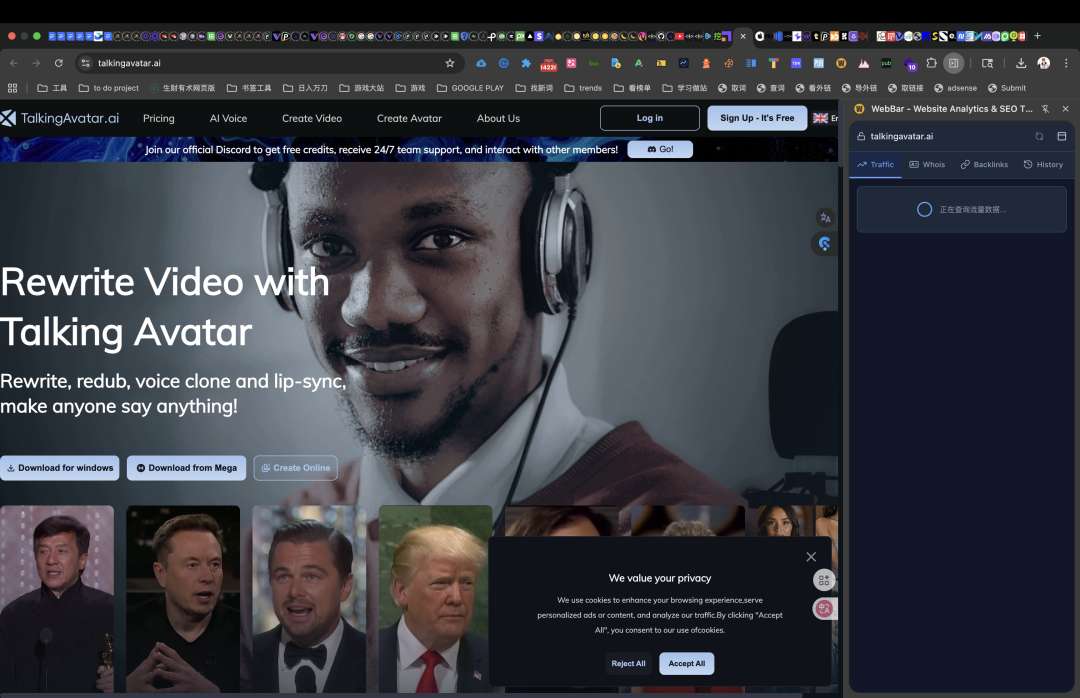Open the Pricing menu item
Screen dimensions: 1080x698
coord(158,119)
